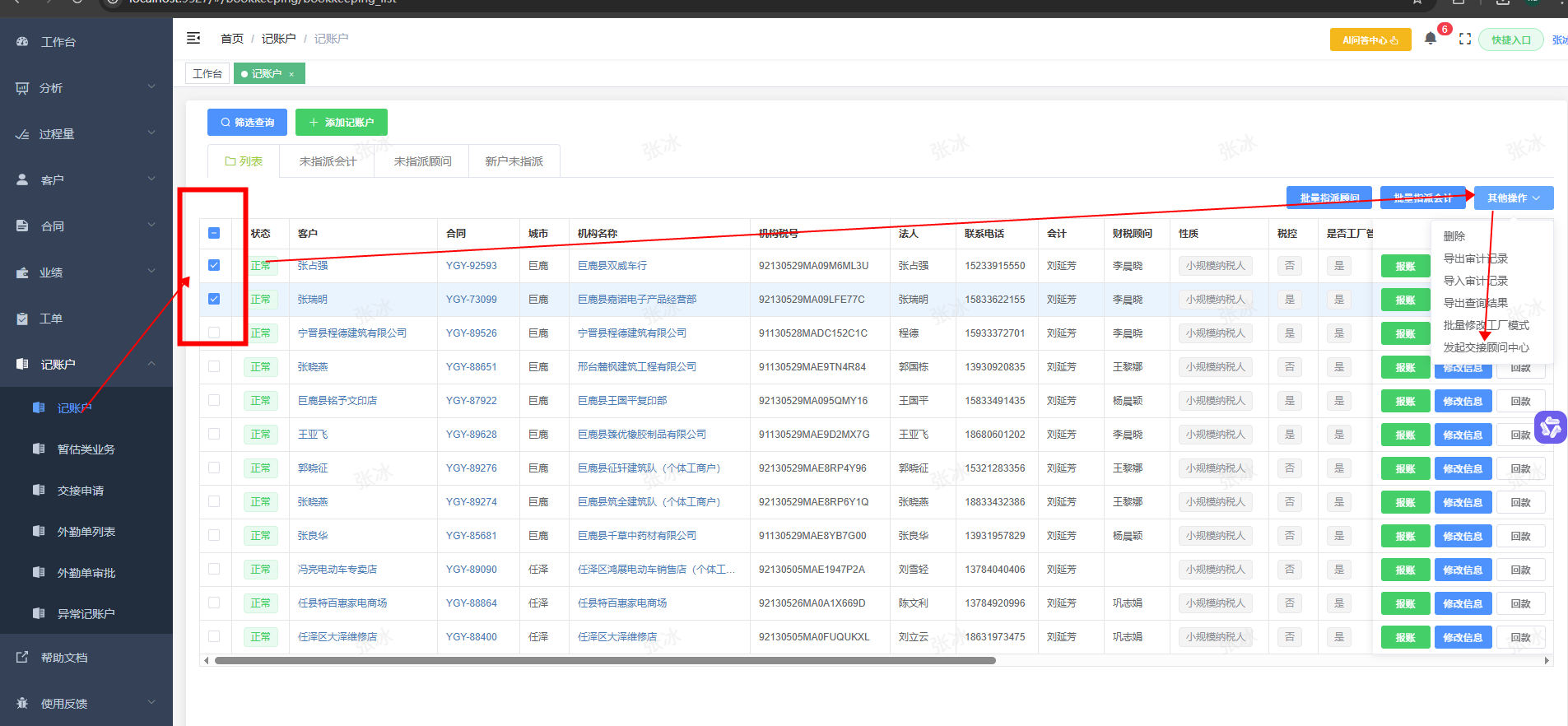This screenshot has width=1568, height=726.
Task: Click the 分析 sidebar icon
Action: (22, 88)
